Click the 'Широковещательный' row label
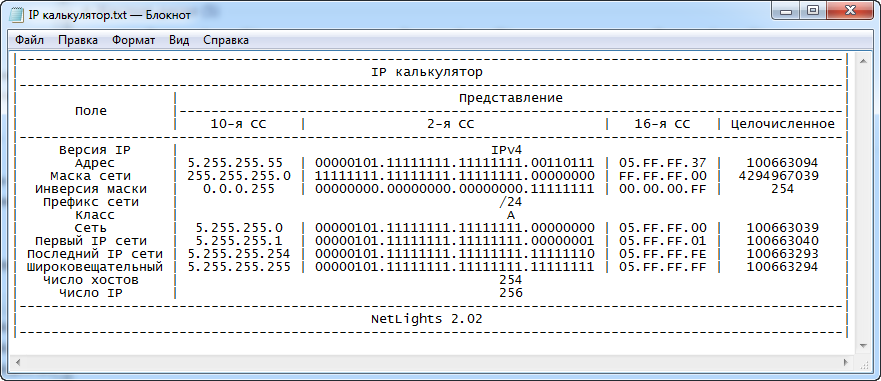The height and width of the screenshot is (381, 881). tap(94, 266)
